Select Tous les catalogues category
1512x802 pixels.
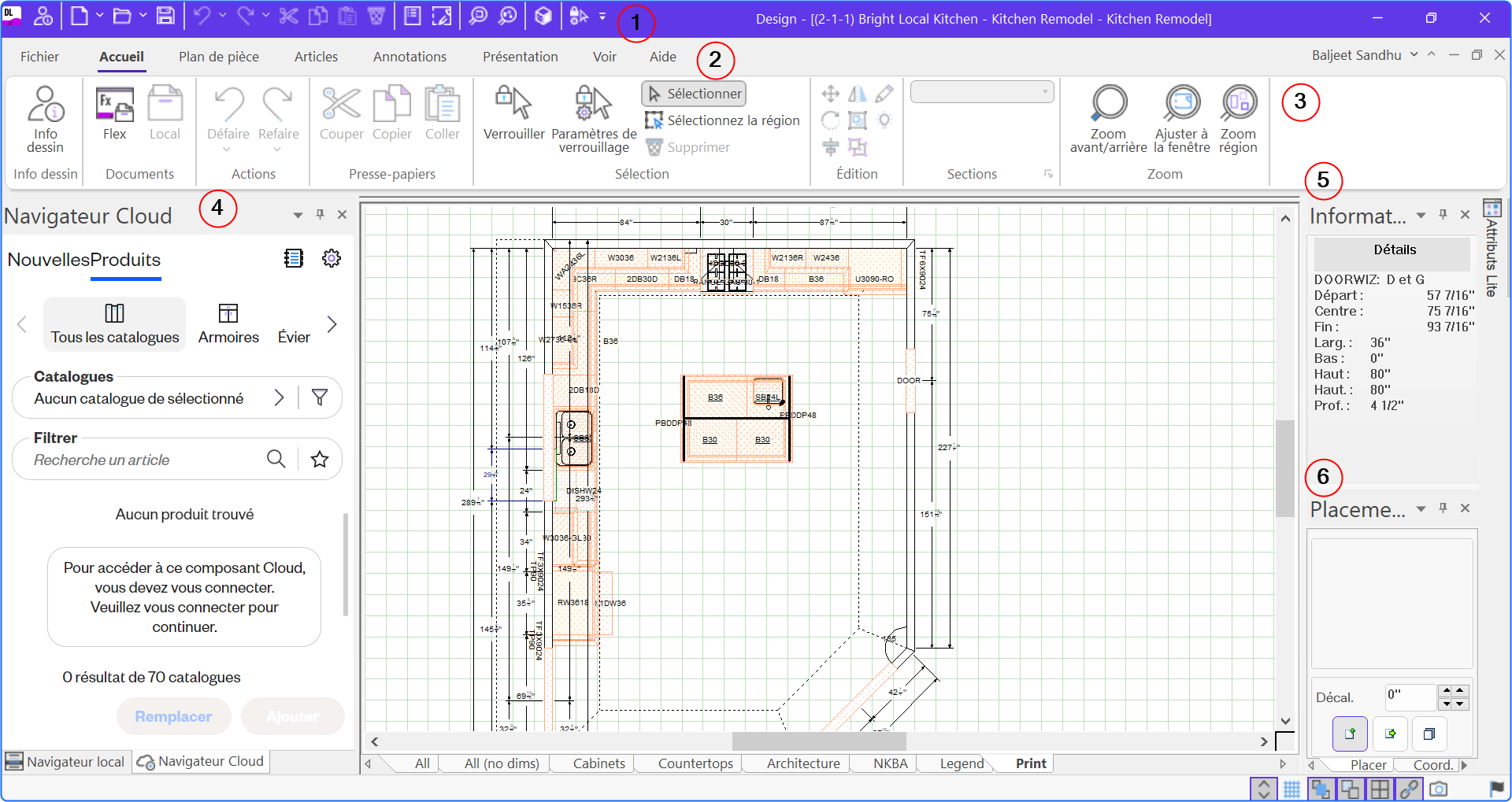click(x=115, y=323)
